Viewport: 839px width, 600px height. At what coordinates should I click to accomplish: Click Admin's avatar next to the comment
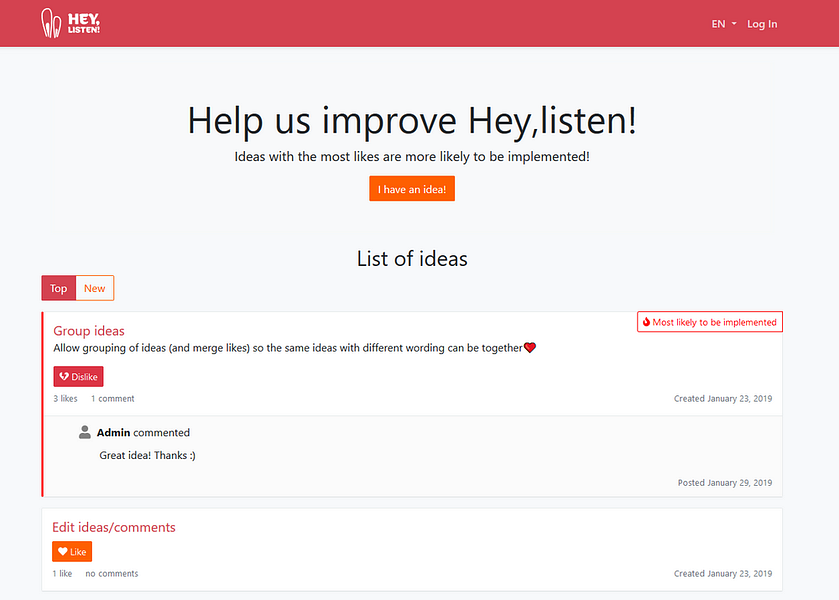[85, 432]
